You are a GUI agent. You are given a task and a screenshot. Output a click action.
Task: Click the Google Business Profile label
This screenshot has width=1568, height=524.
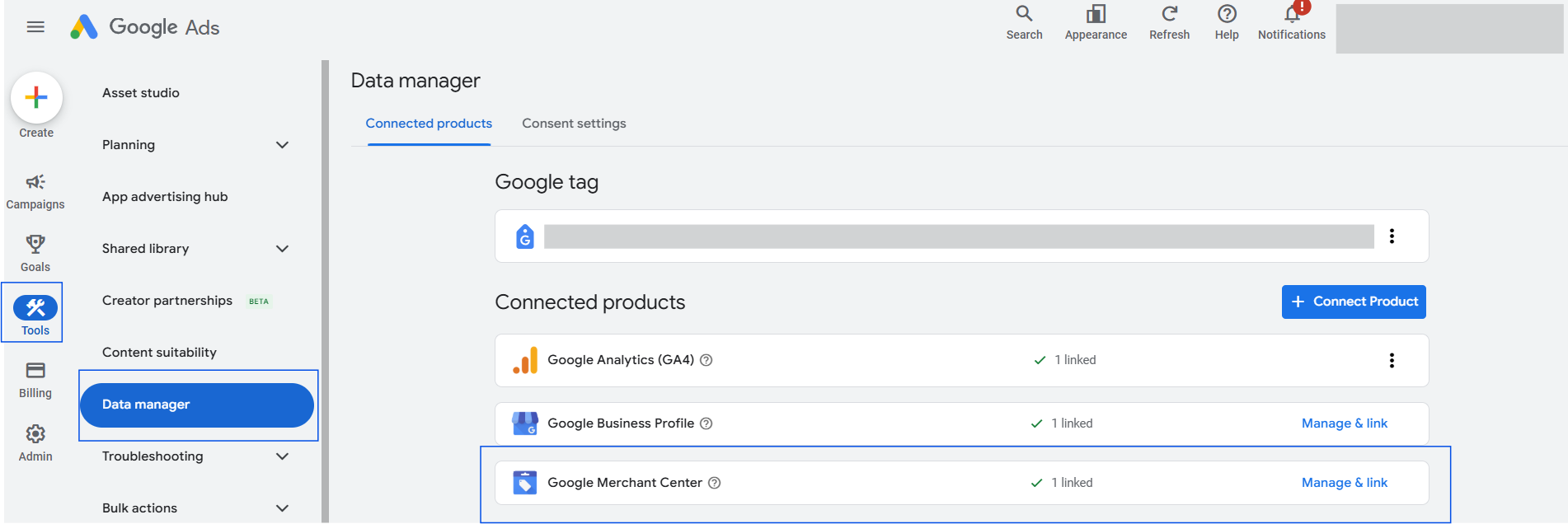click(621, 423)
